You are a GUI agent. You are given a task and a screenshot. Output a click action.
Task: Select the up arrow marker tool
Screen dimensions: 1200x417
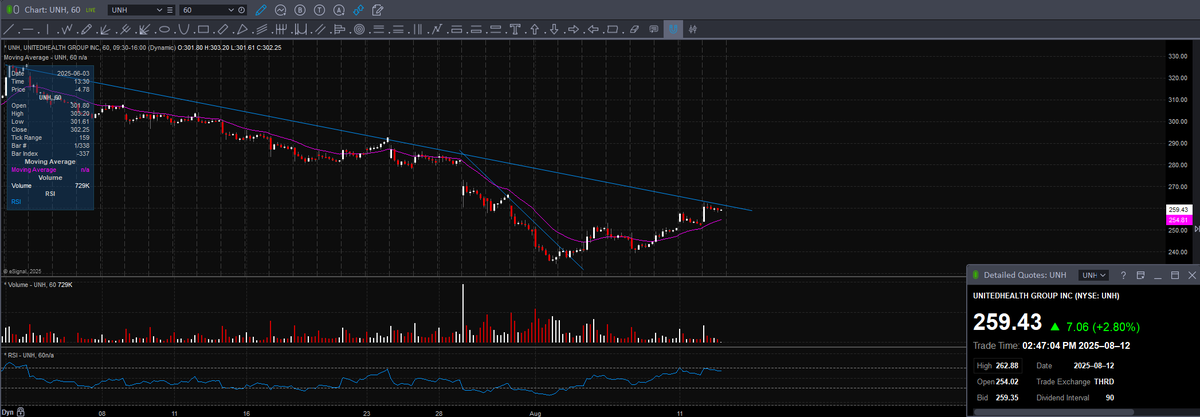click(x=534, y=29)
